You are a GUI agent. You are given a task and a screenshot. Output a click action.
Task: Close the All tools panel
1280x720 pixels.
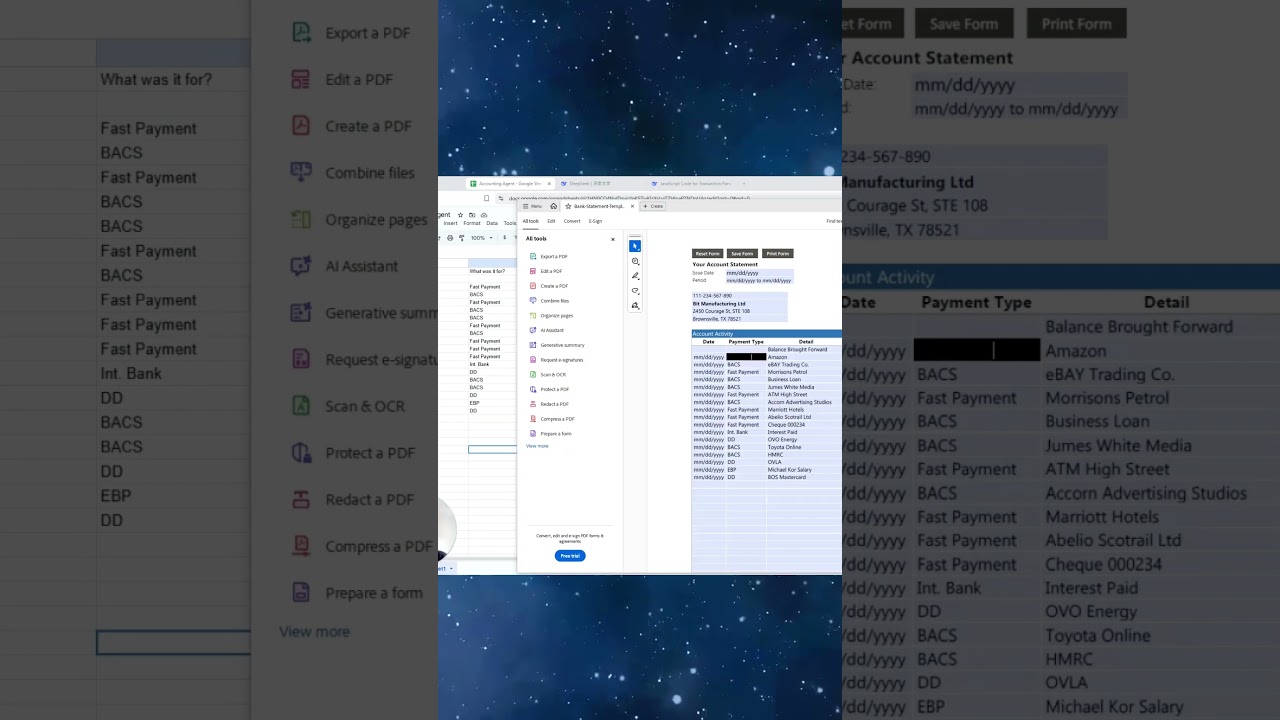tap(613, 239)
